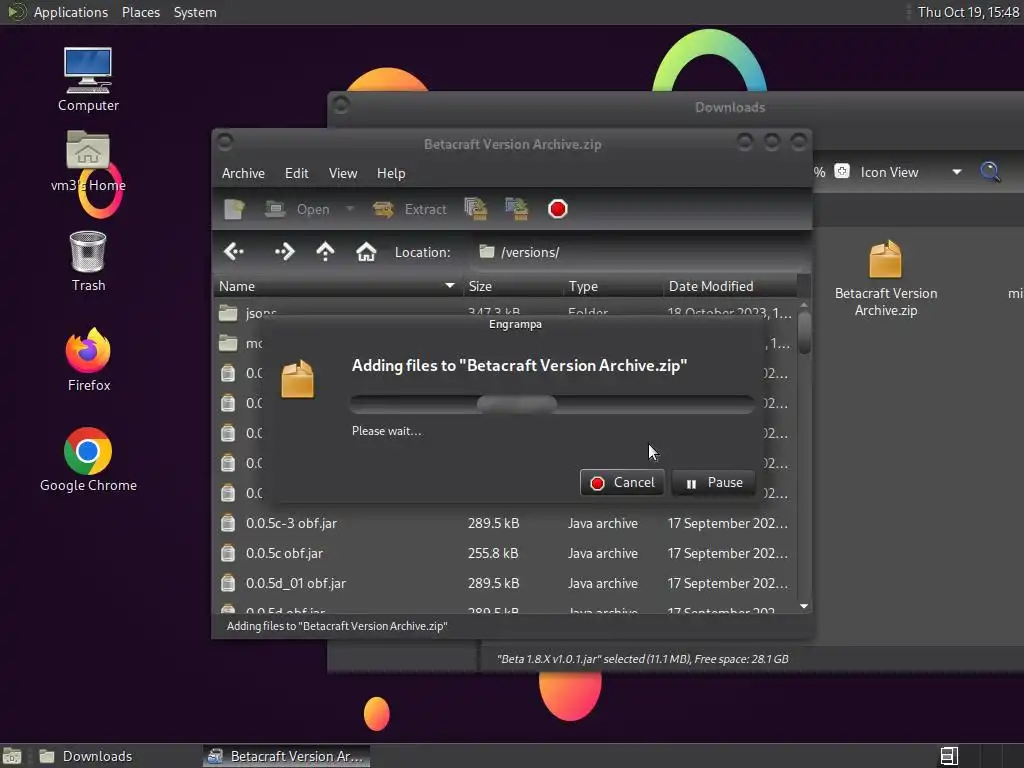Open the Trash desktop icon

coord(88,261)
